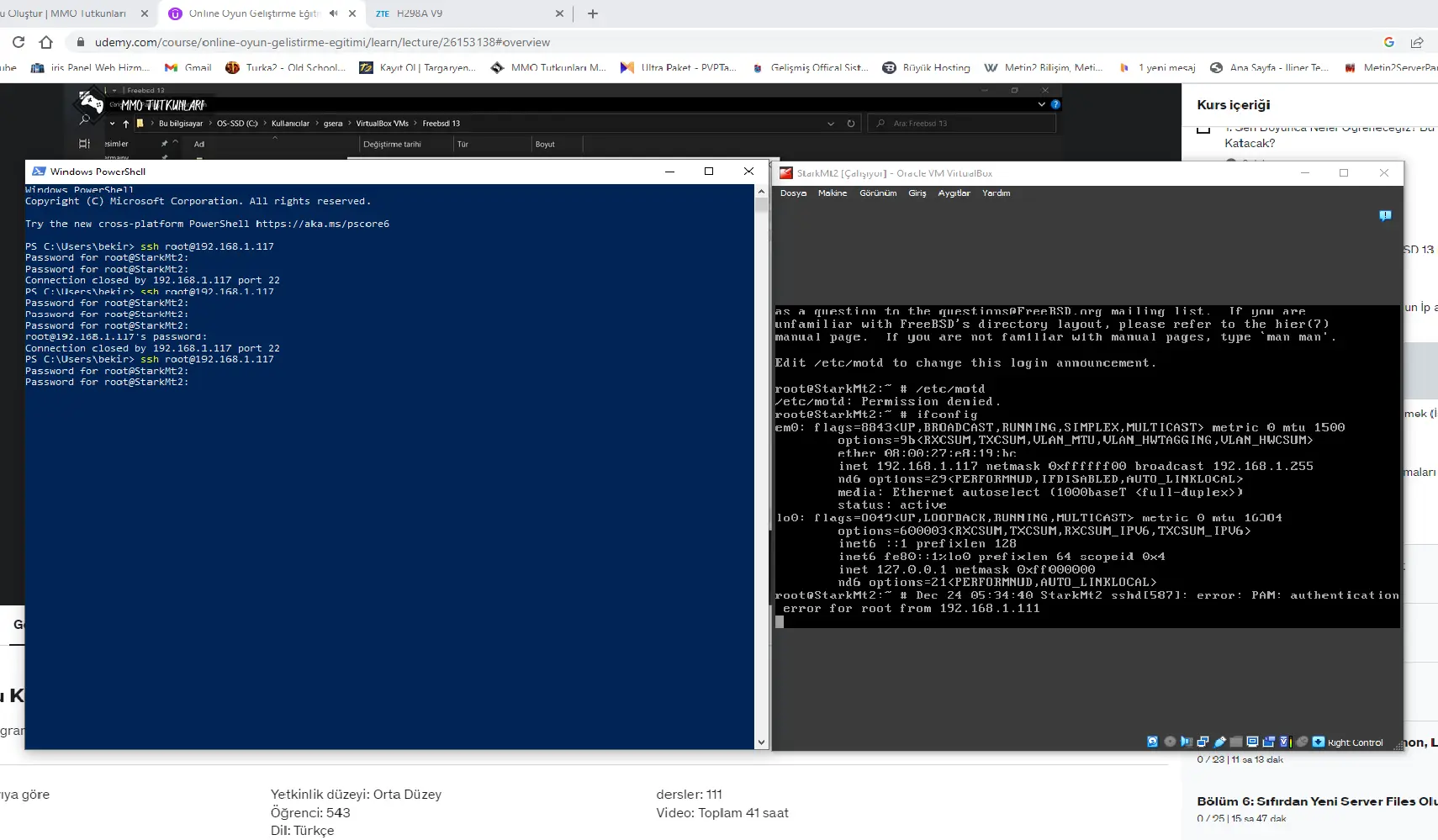Click PowerShell scrollbar down arrow

[x=761, y=742]
